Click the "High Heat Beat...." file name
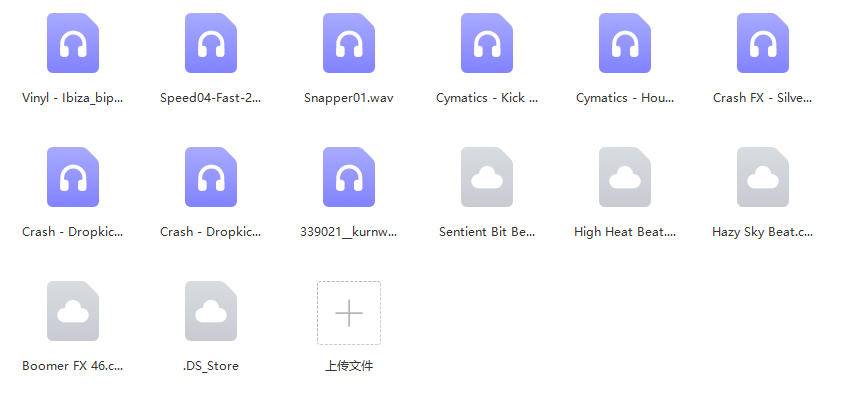The width and height of the screenshot is (846, 414). (x=625, y=232)
